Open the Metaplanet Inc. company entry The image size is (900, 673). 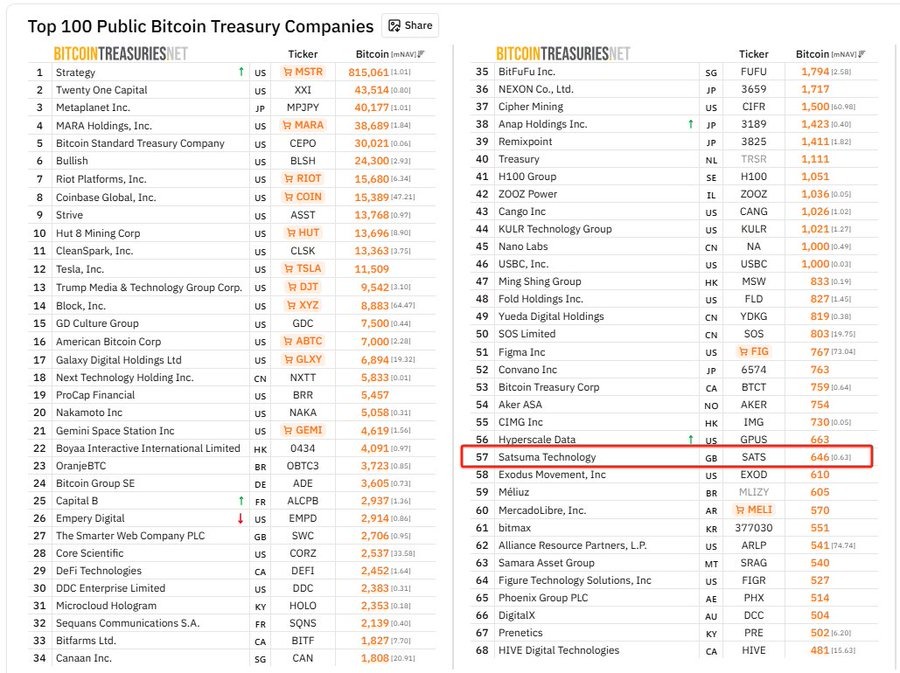(93, 107)
